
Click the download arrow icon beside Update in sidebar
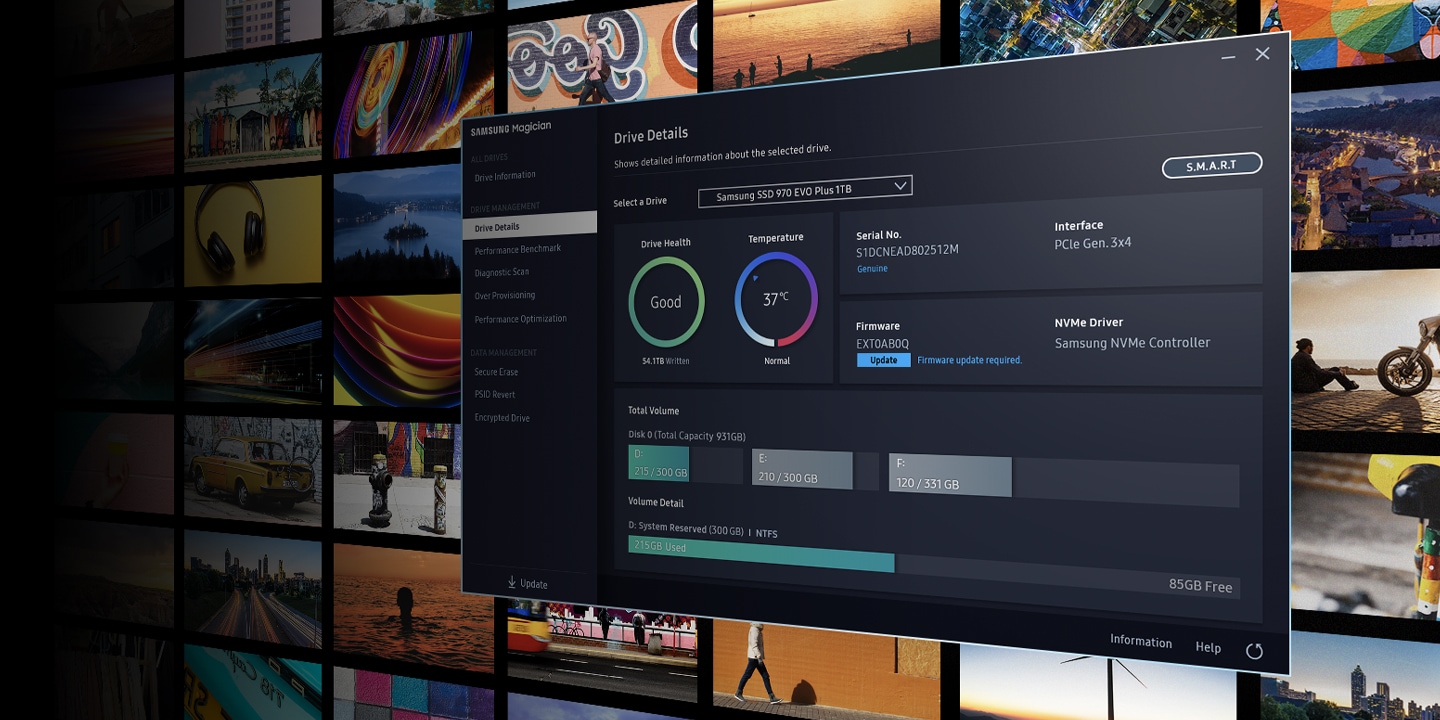click(x=512, y=582)
